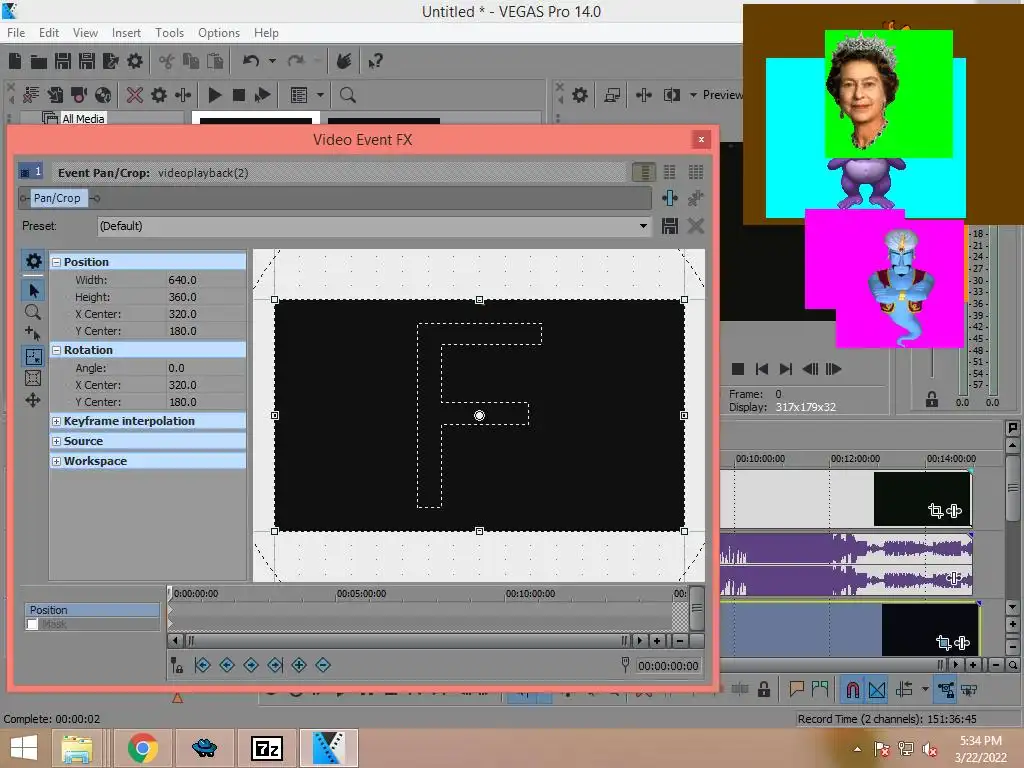Open the View menu
This screenshot has height=768, width=1024.
tap(85, 33)
